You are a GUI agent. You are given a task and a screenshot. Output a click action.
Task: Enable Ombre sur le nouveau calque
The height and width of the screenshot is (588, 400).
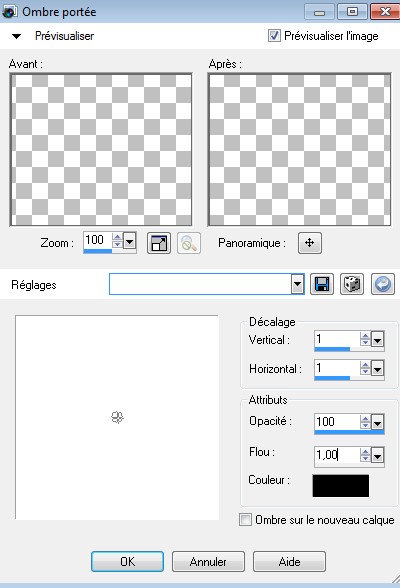point(245,520)
